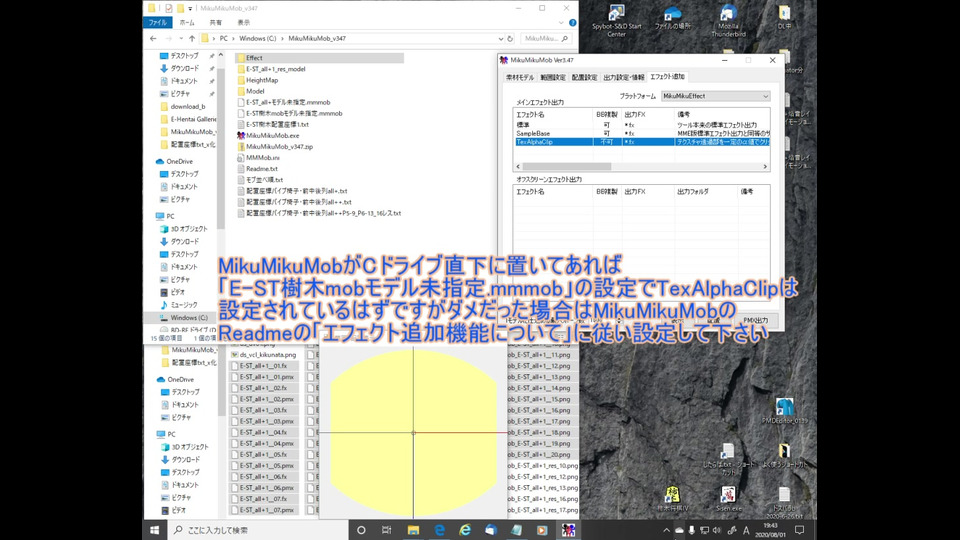960x540 pixels.
Task: Open Mozilla Thunderbird desktop shortcut
Action: [728, 21]
